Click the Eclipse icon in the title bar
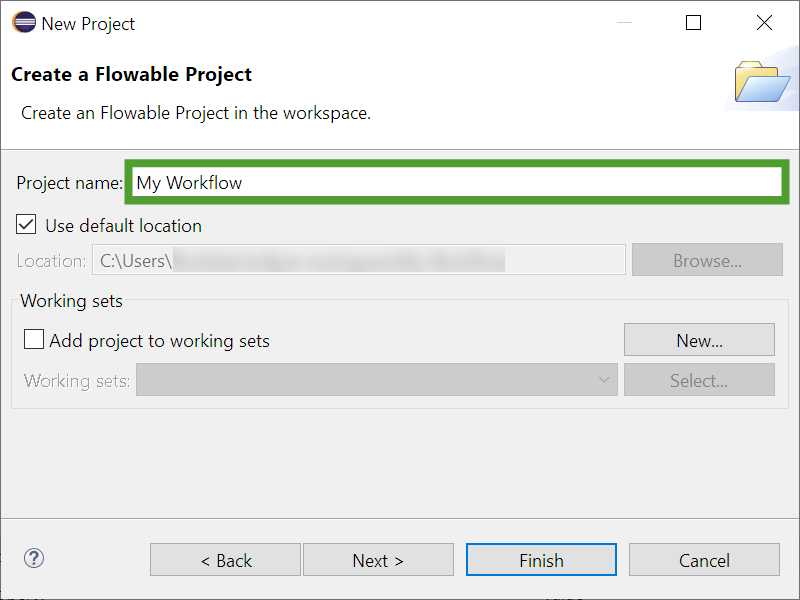Image resolution: width=800 pixels, height=600 pixels. click(24, 23)
